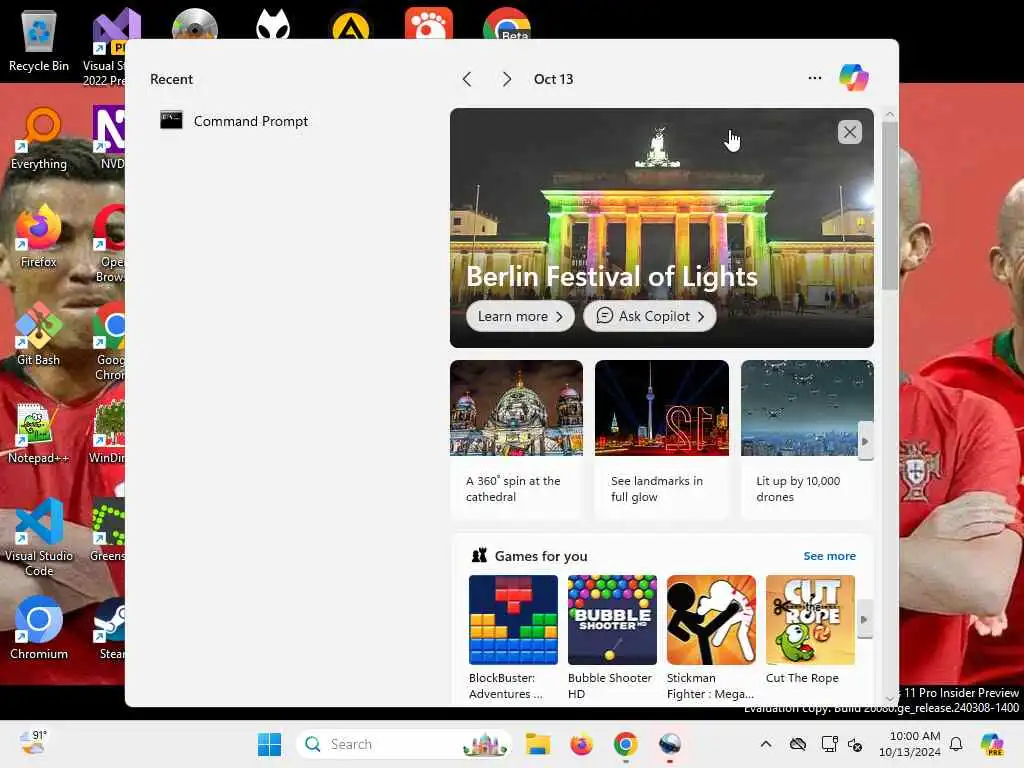Go to previous day arrow
Screen dimensions: 1024x768
(x=466, y=79)
